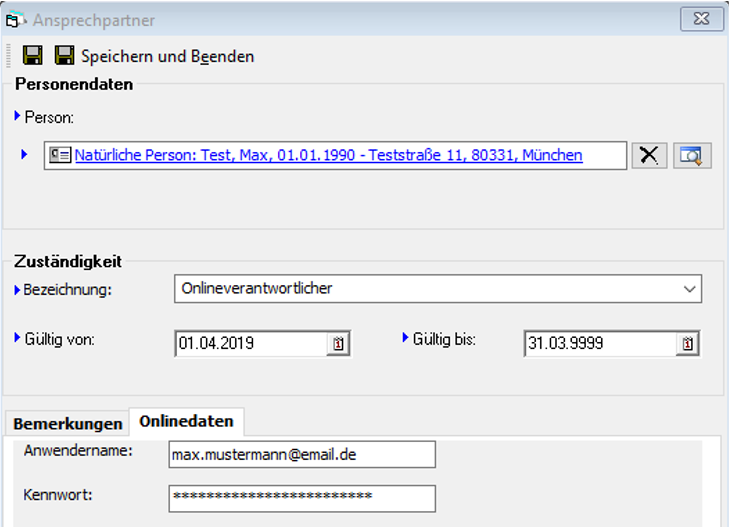The image size is (729, 527).
Task: Focus the masked Kennwort password field
Action: point(302,497)
